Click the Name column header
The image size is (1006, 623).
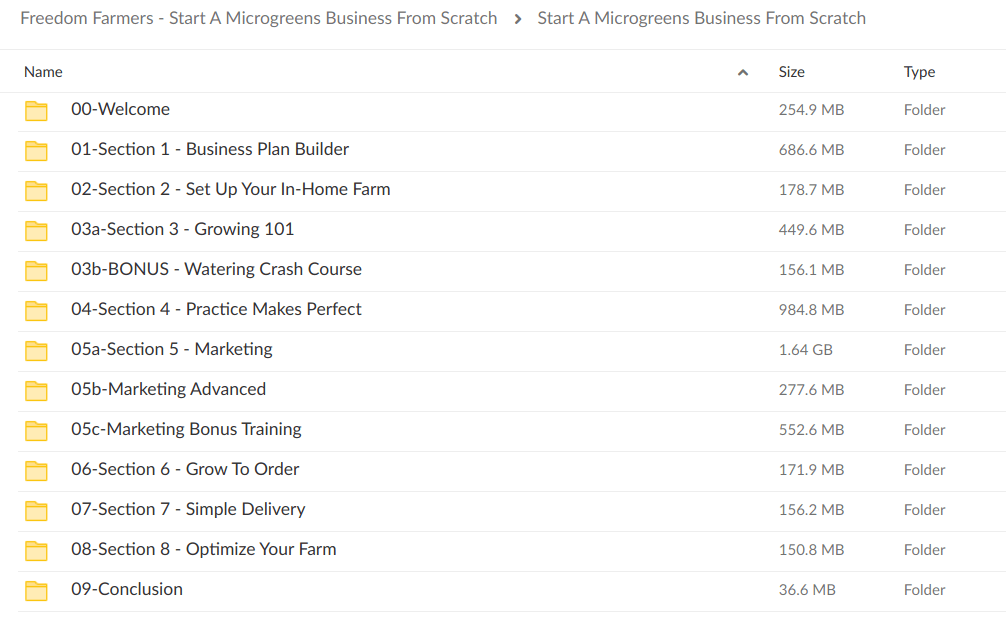(x=43, y=72)
